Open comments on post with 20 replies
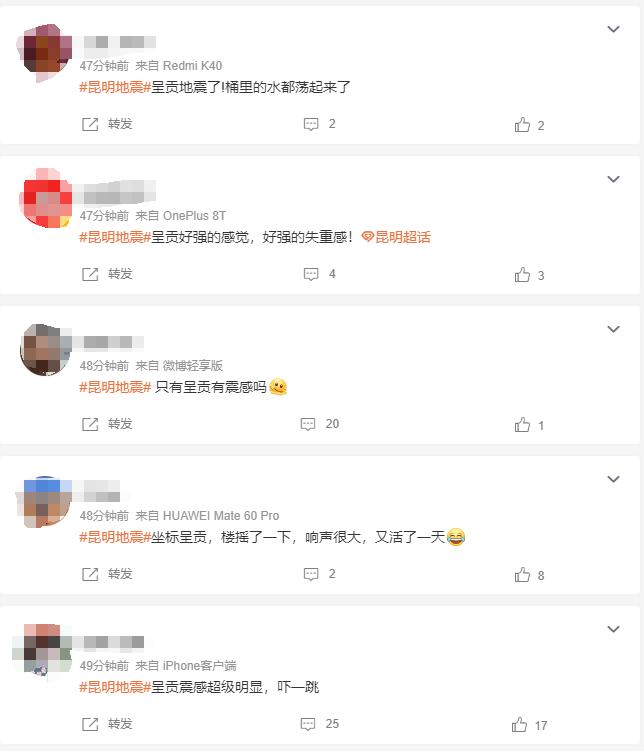This screenshot has height=751, width=644. [319, 424]
